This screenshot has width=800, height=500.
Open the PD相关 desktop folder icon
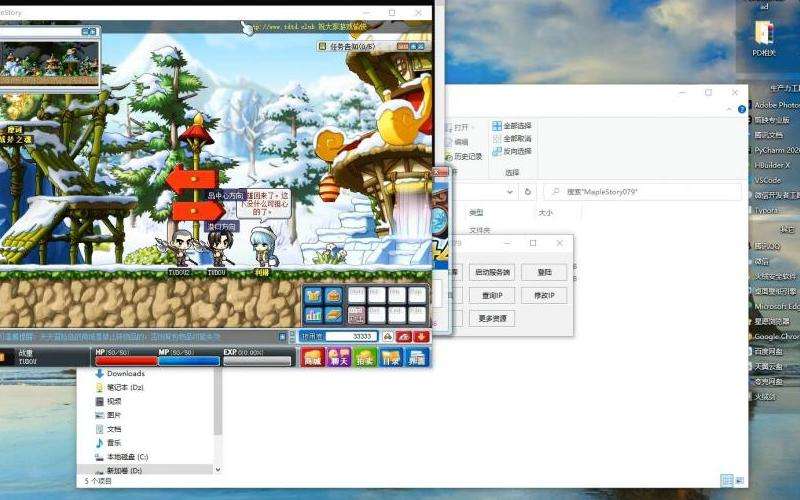(764, 38)
